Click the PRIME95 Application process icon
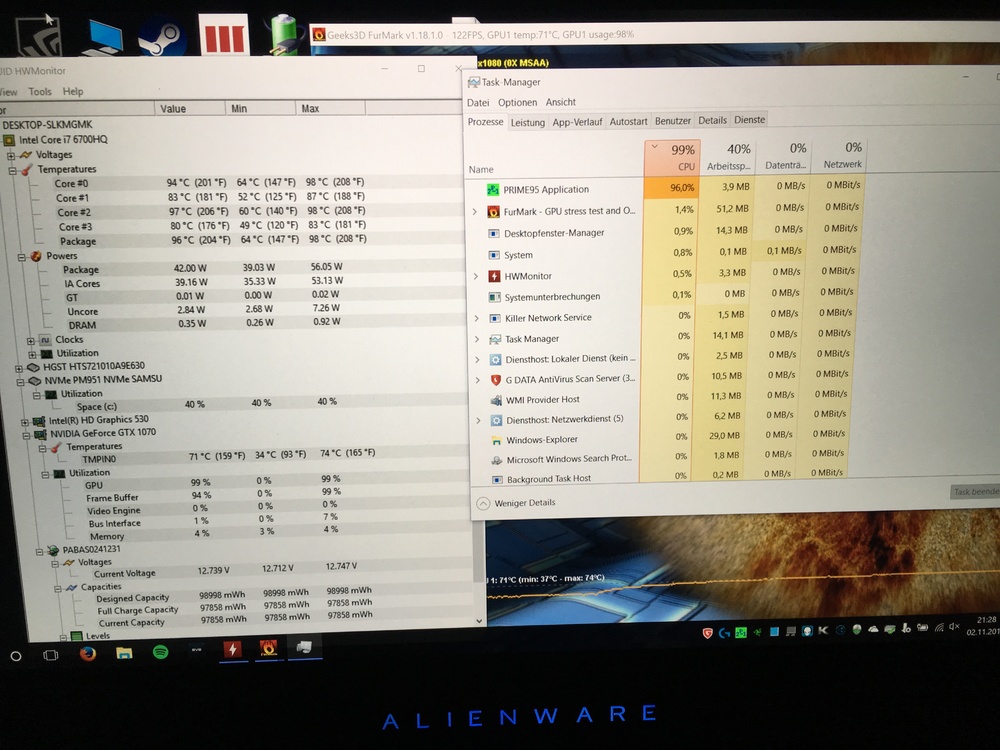The width and height of the screenshot is (1000, 750). 492,190
